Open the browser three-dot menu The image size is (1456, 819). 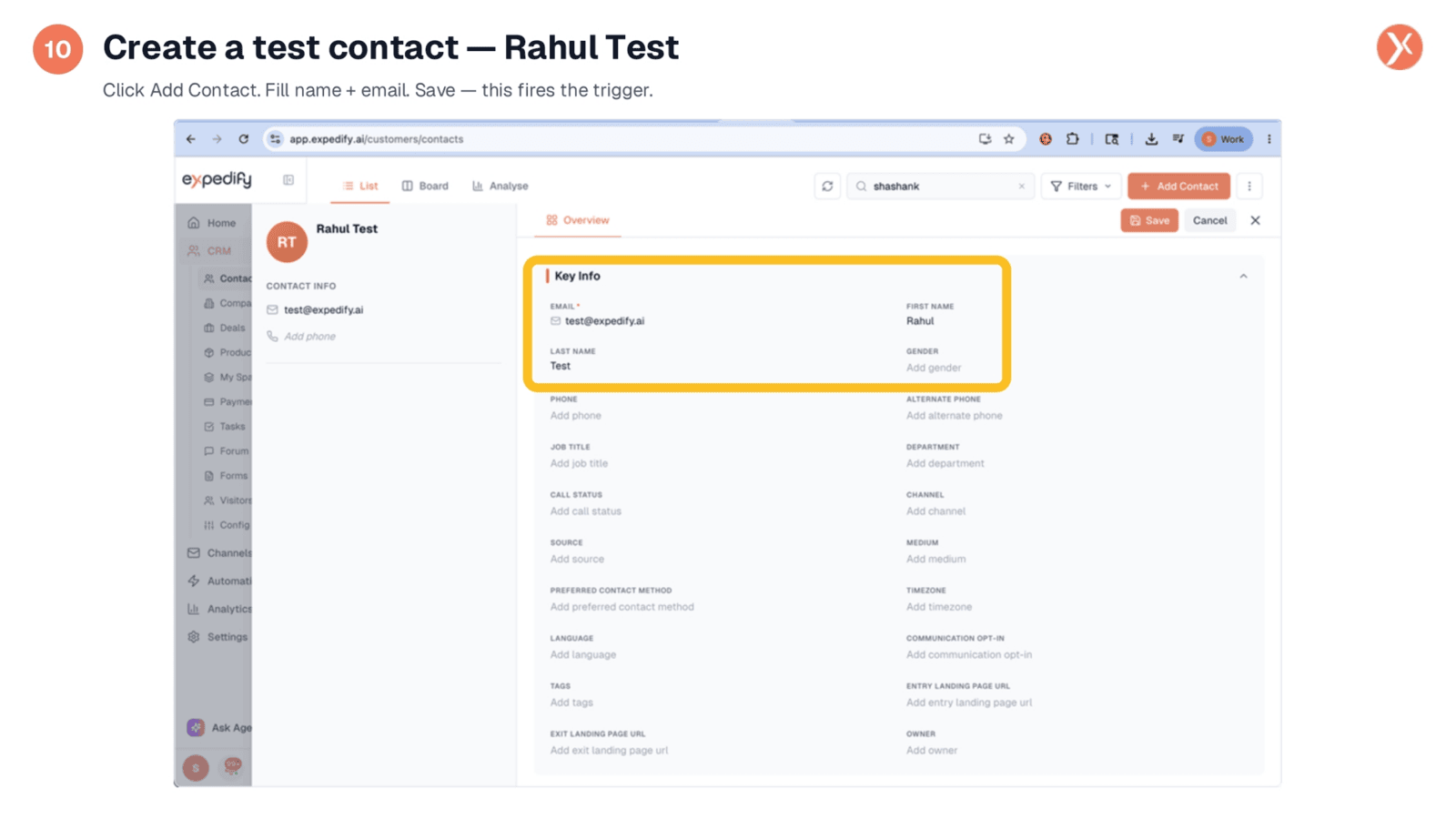coord(1269,139)
